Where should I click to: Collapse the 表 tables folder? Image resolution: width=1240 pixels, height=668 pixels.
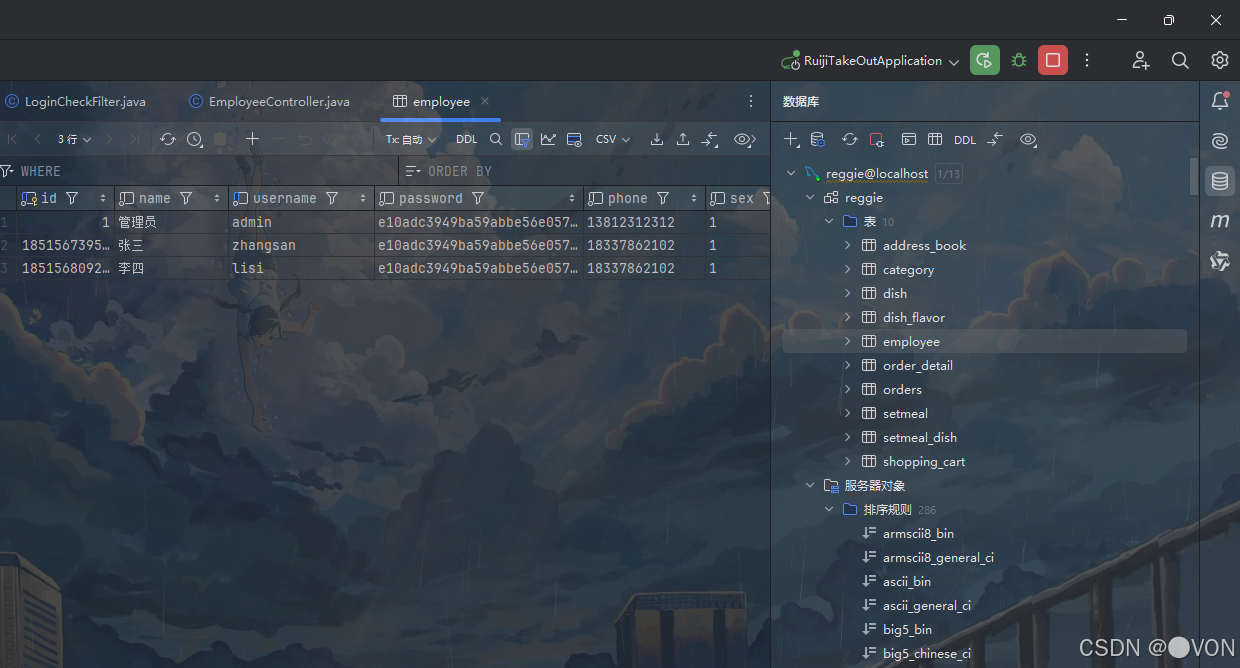(829, 222)
